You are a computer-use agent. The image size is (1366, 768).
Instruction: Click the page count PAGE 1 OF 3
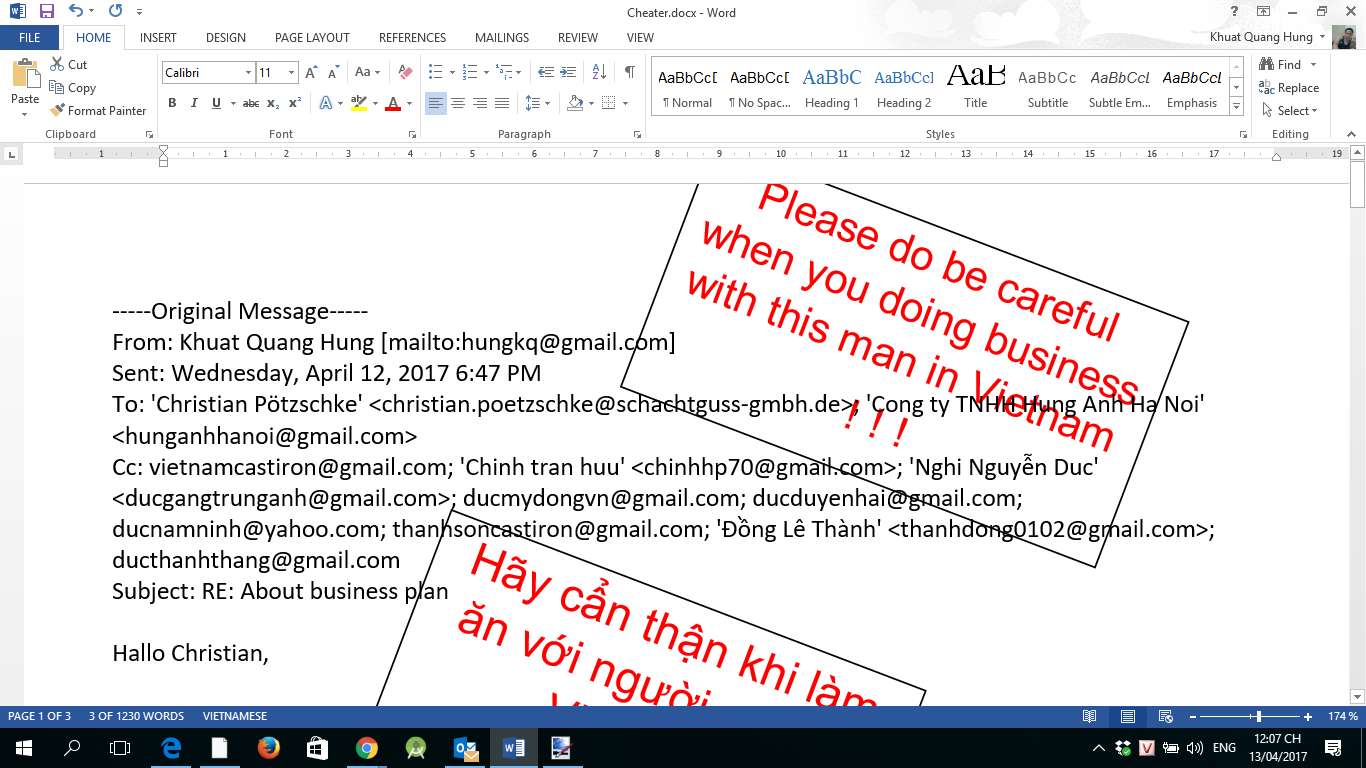[40, 716]
